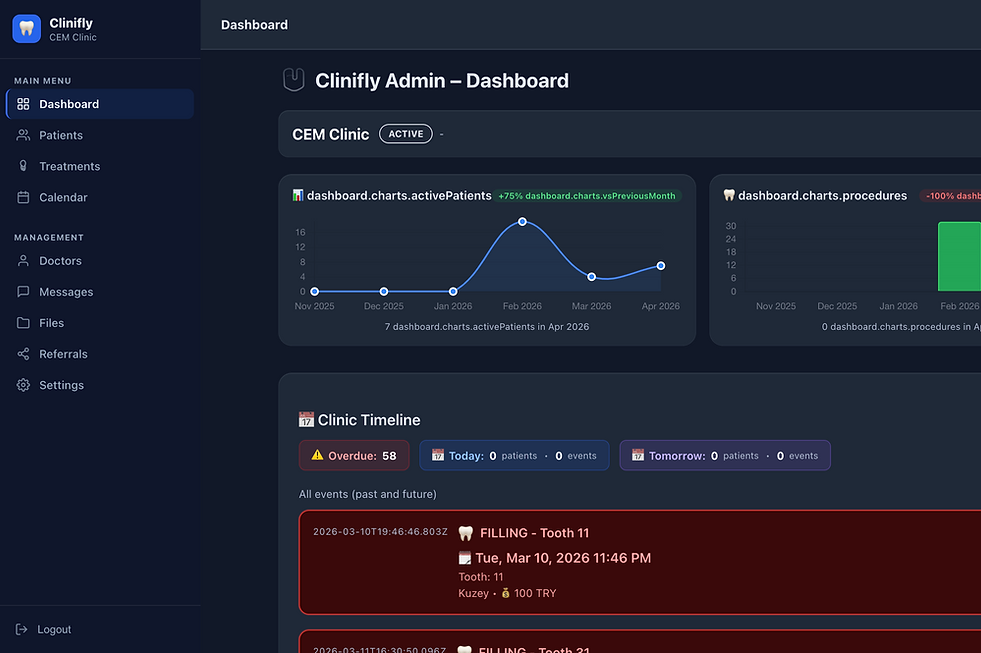
Task: Open the FILLING - Tooth 11 event card
Action: [x=640, y=562]
